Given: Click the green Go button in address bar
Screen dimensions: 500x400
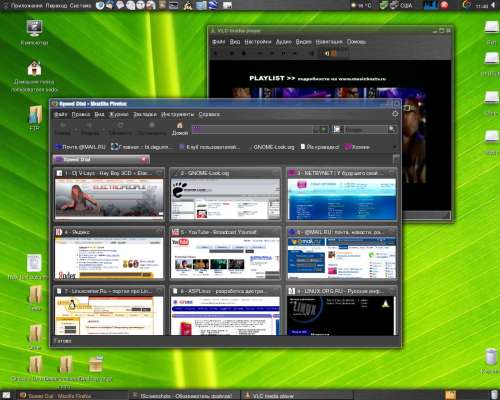Looking at the screenshot, I should 324,129.
